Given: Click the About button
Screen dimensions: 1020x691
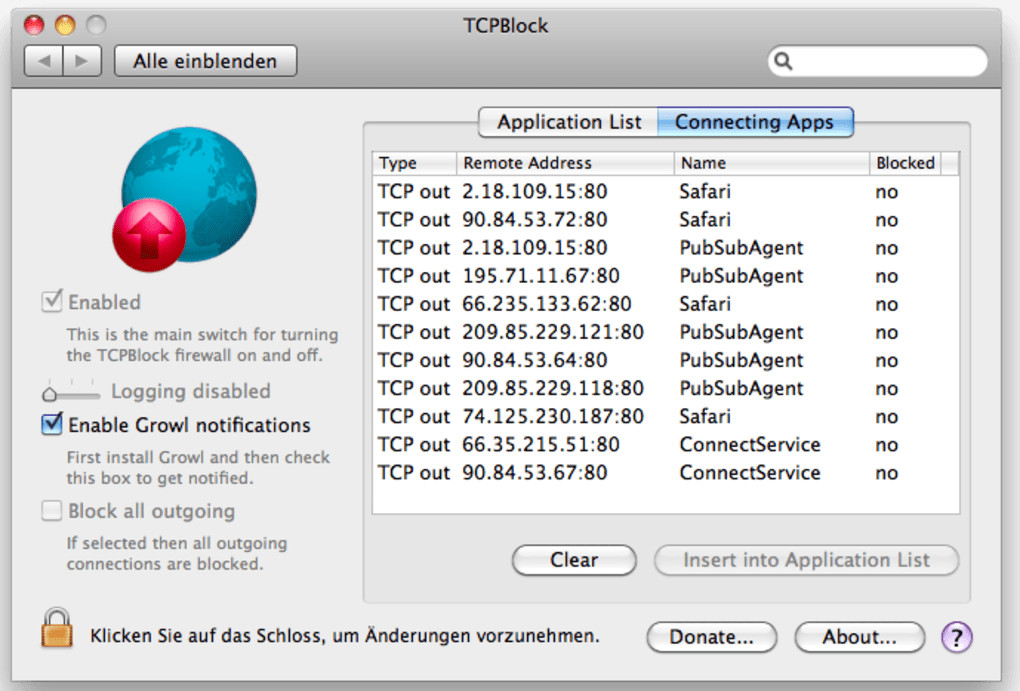Looking at the screenshot, I should [x=859, y=636].
